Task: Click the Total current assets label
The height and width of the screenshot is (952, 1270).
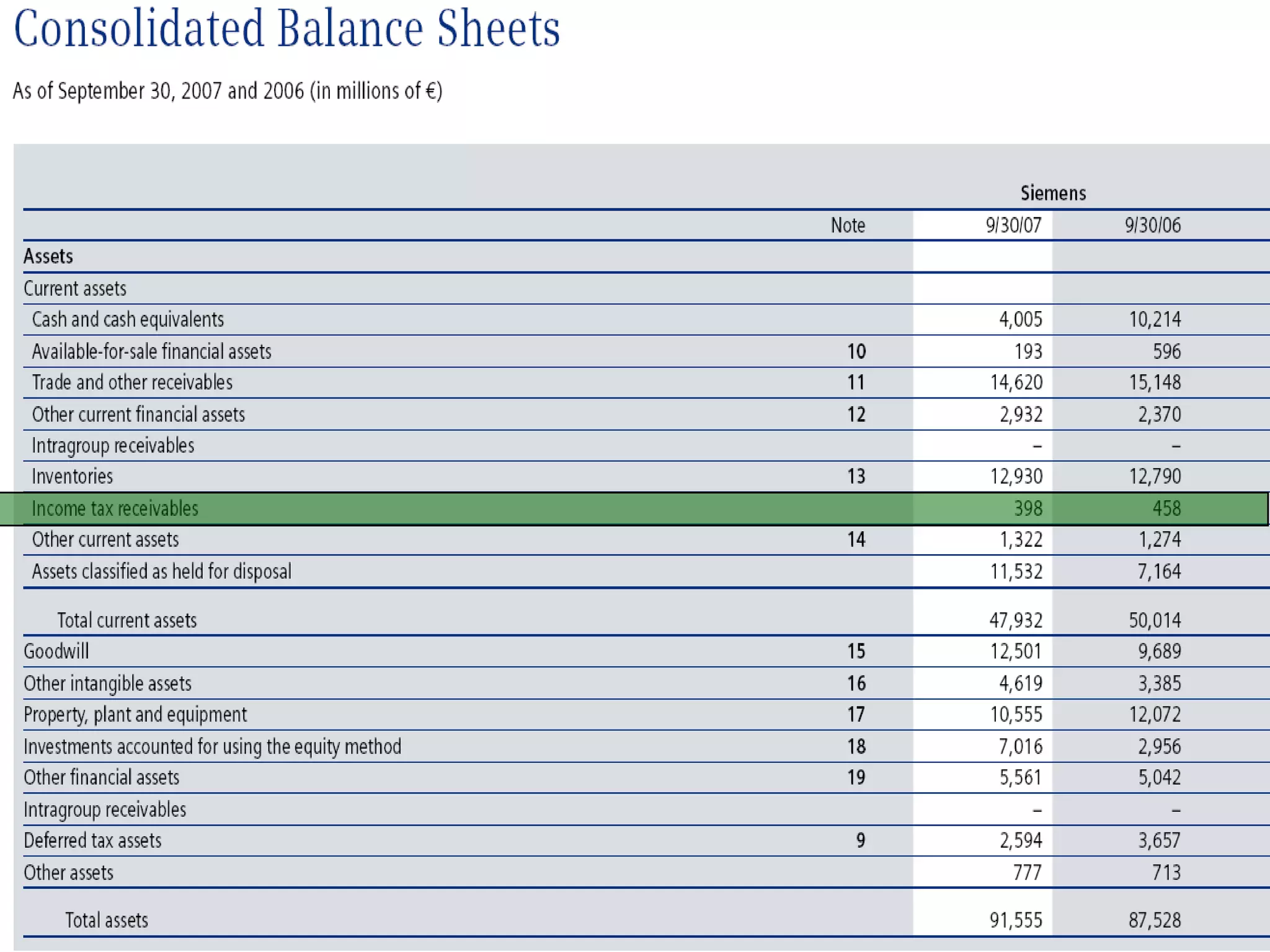Action: tap(127, 620)
